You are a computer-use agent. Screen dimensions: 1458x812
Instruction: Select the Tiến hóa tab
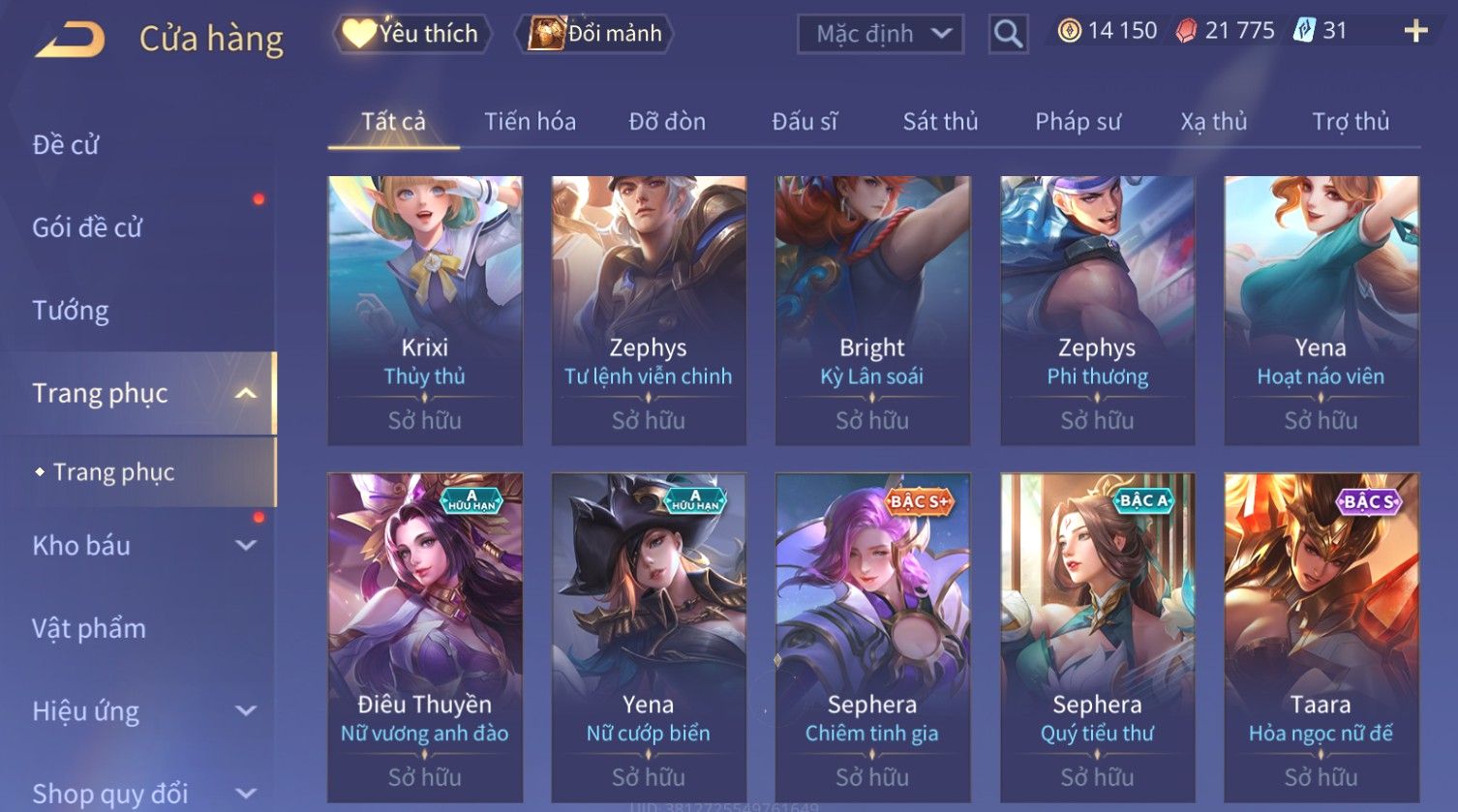[530, 122]
